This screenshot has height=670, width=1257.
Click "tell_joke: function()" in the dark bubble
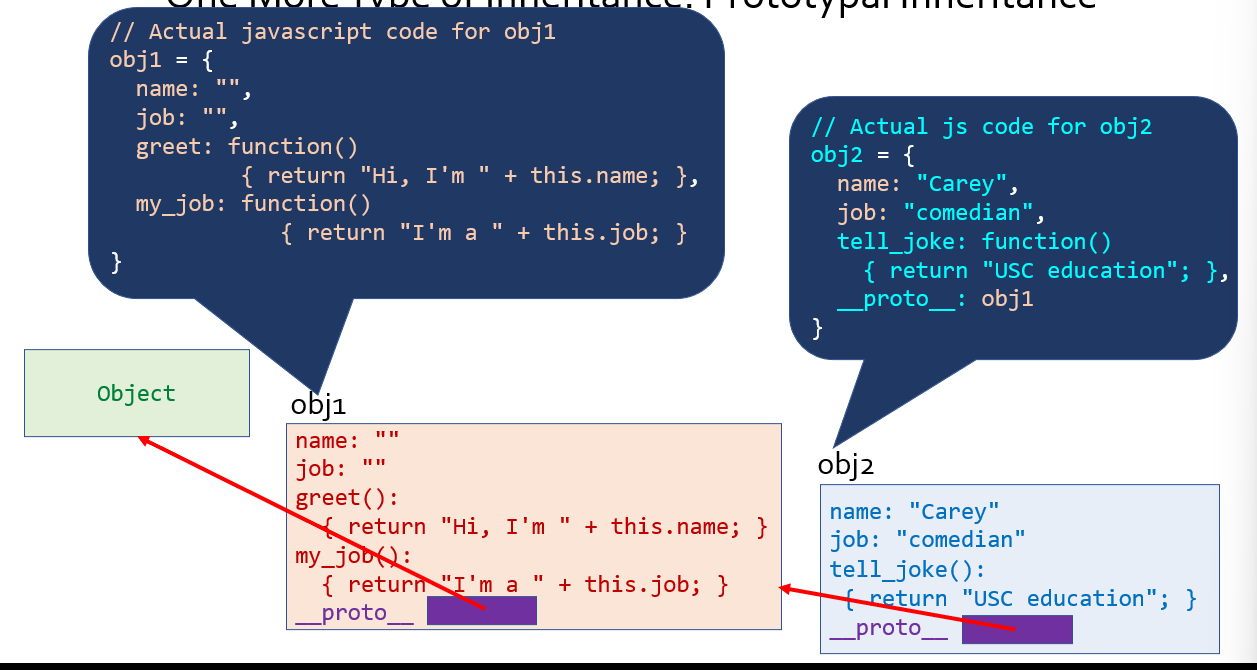click(x=974, y=242)
